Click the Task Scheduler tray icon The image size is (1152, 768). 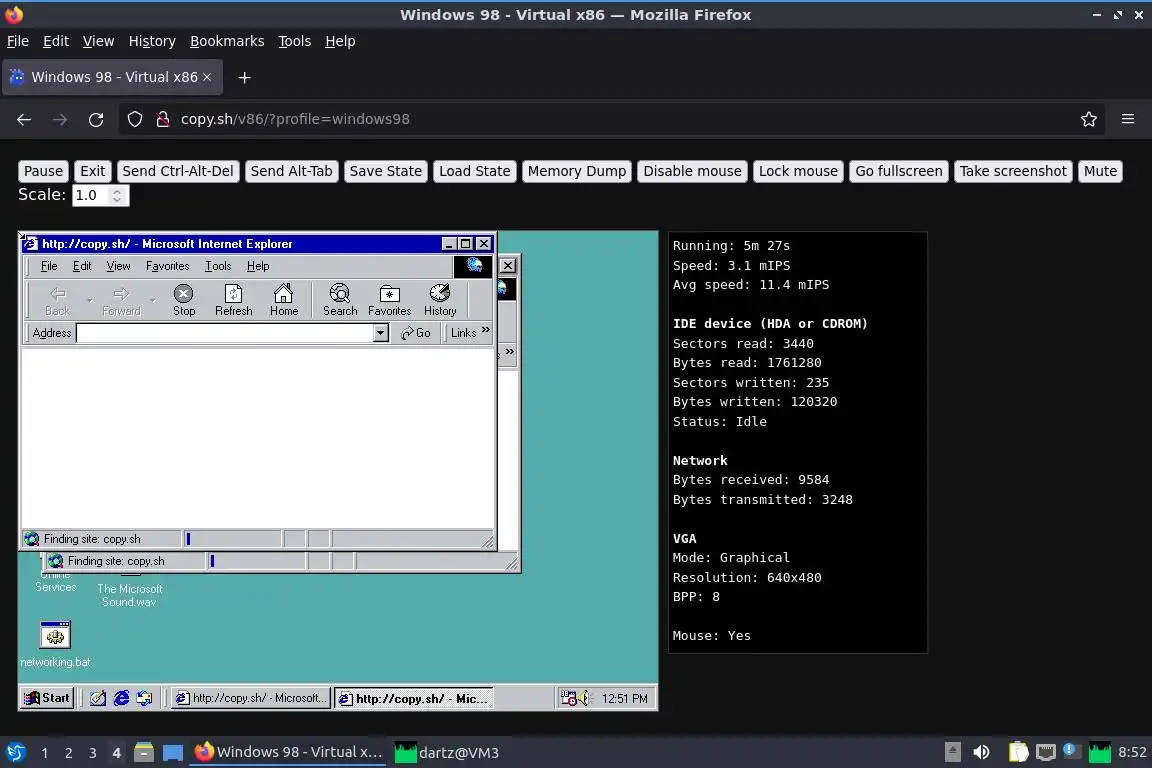[569, 698]
